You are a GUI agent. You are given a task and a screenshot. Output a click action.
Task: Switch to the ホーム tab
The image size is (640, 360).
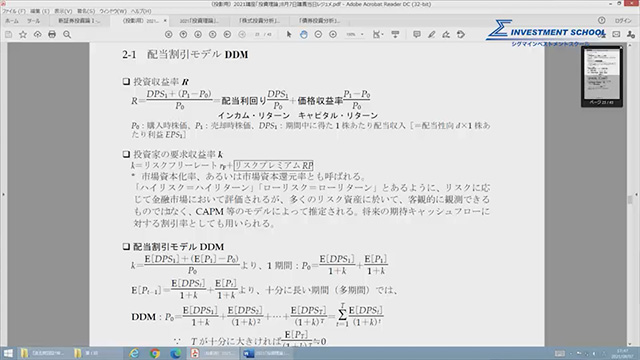(x=12, y=21)
